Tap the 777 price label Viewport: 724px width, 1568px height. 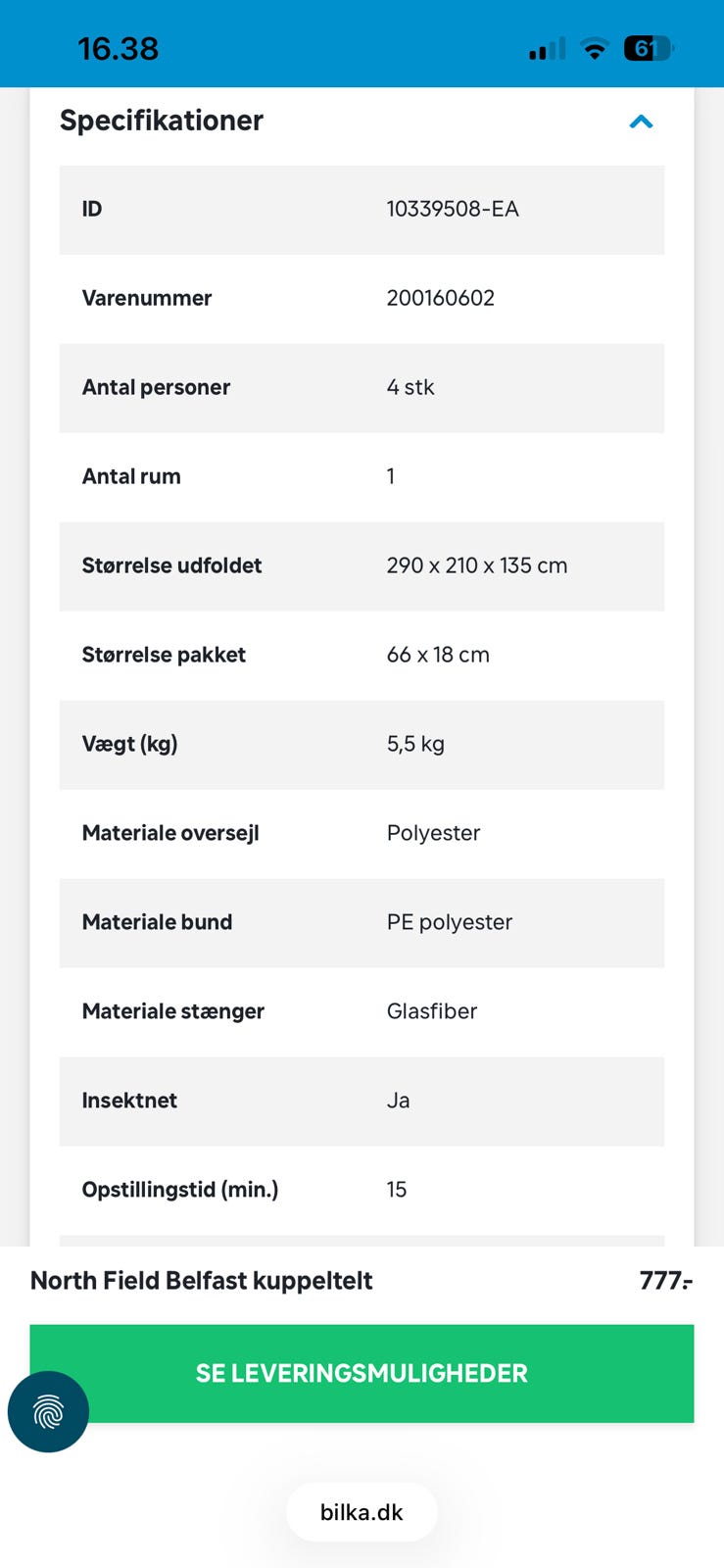click(666, 1281)
